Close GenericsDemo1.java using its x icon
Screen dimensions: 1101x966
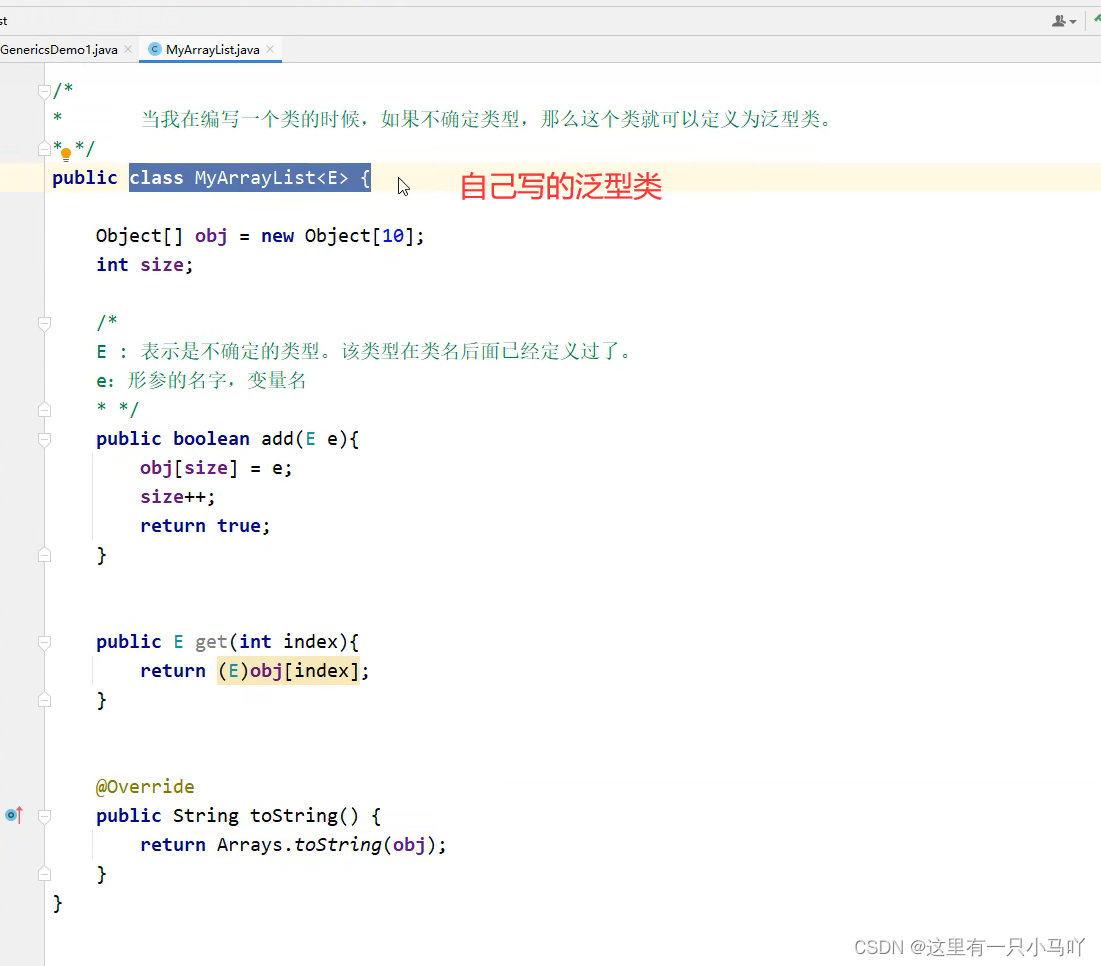coord(126,47)
